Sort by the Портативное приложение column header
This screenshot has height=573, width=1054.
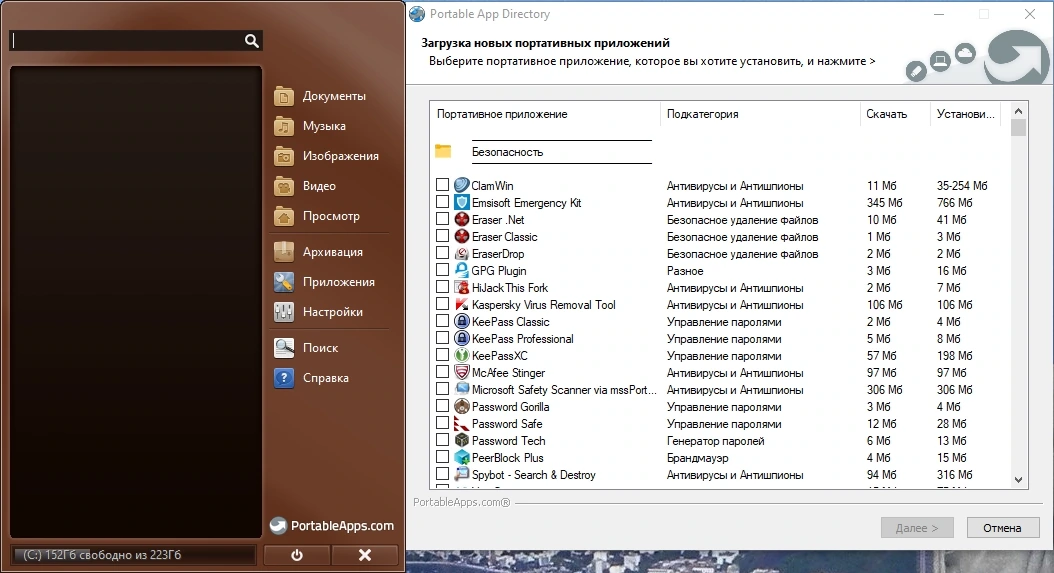pyautogui.click(x=545, y=114)
